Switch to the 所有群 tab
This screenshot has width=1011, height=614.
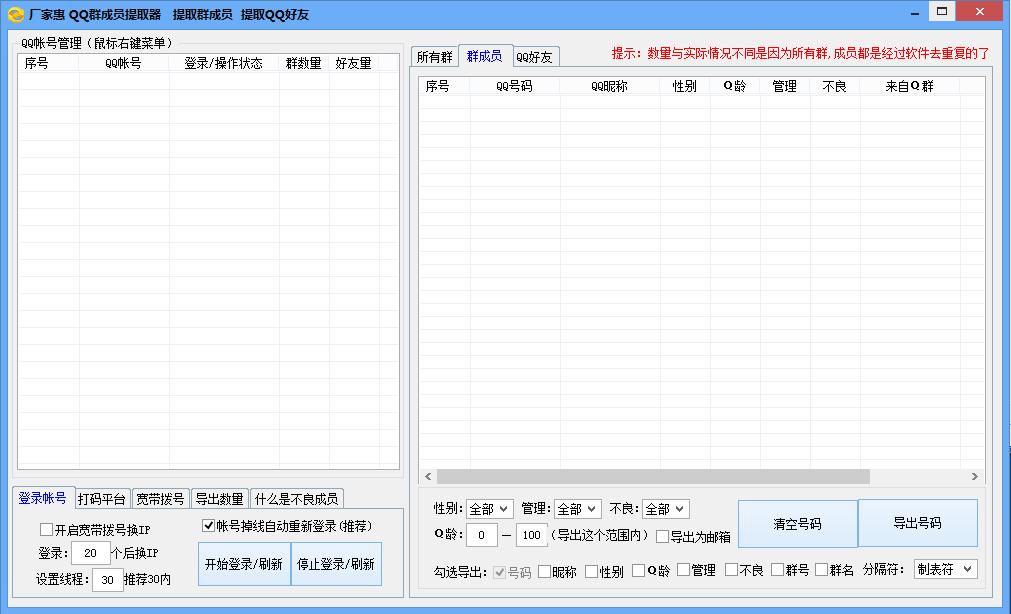[x=434, y=56]
